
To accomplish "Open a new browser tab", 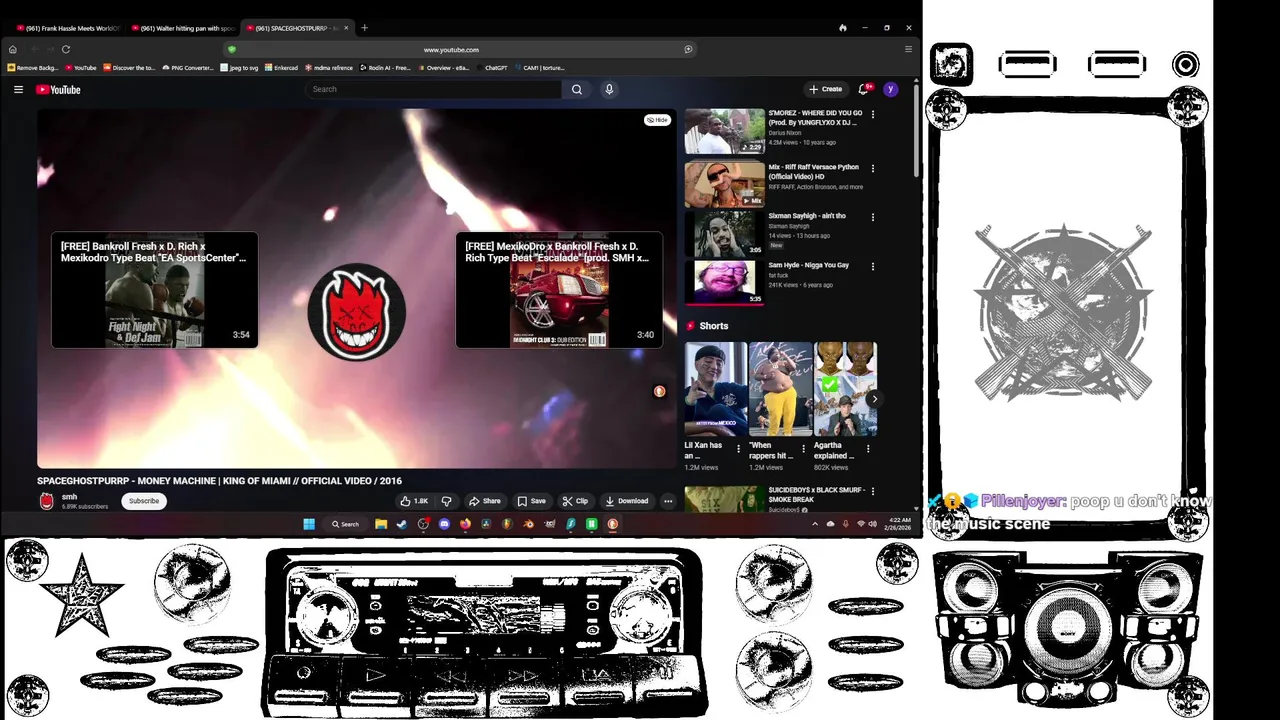I will click(364, 28).
